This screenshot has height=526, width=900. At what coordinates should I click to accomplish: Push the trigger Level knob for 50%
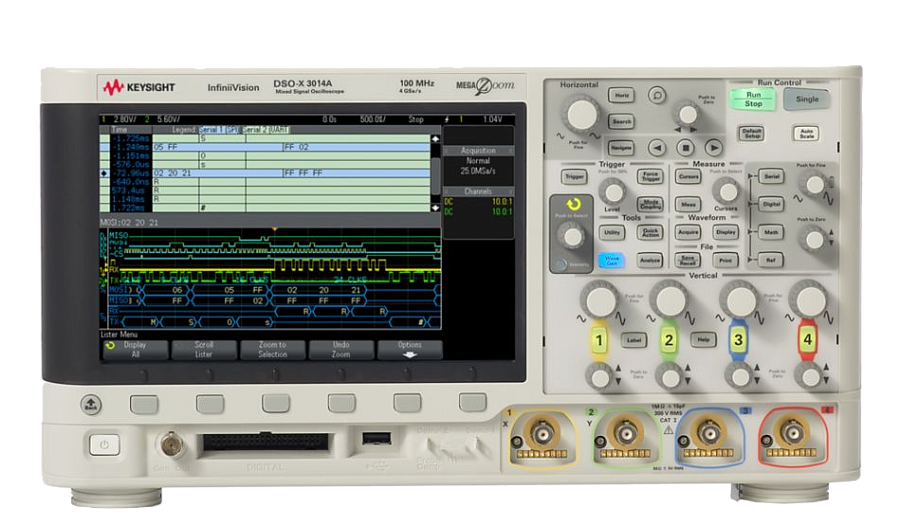(612, 191)
